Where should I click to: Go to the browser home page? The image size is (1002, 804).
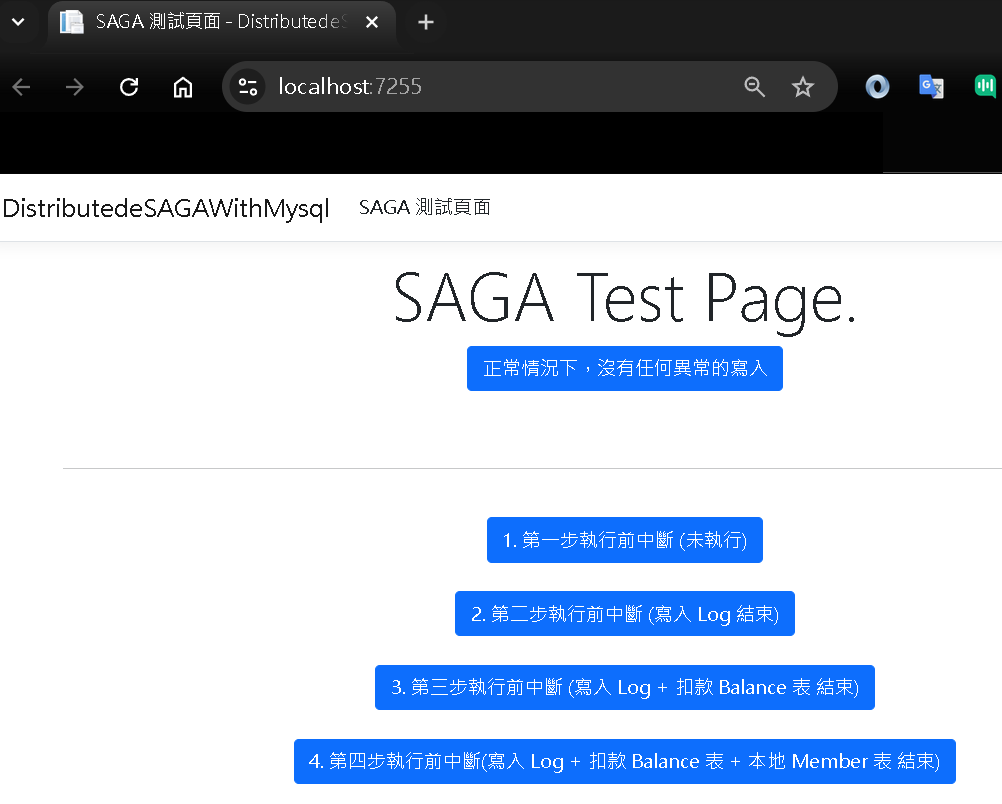tap(183, 87)
